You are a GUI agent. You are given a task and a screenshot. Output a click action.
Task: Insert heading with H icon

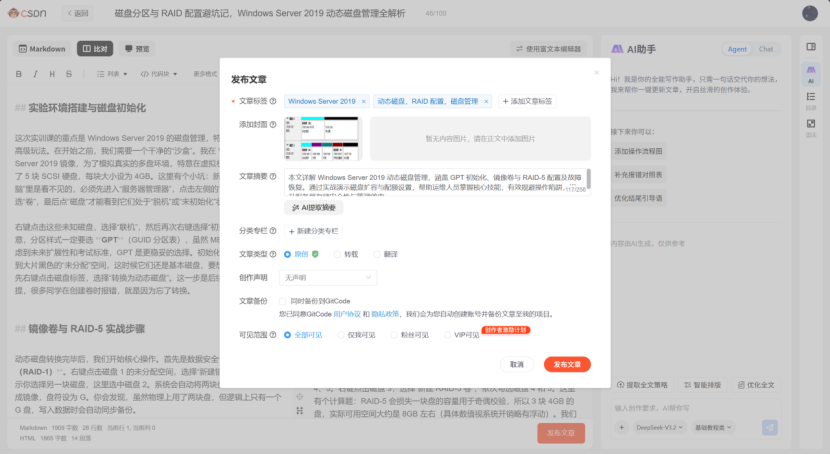coord(52,74)
